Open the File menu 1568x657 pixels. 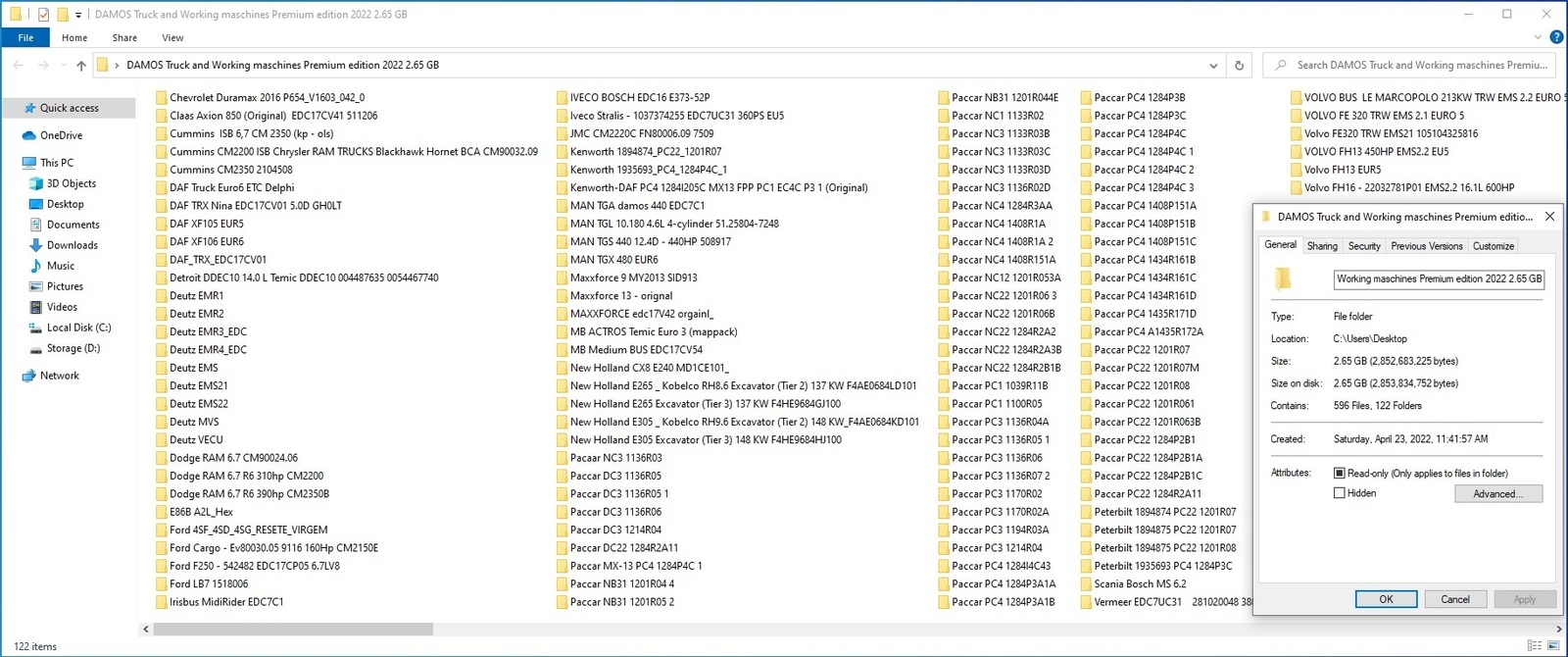tap(25, 37)
